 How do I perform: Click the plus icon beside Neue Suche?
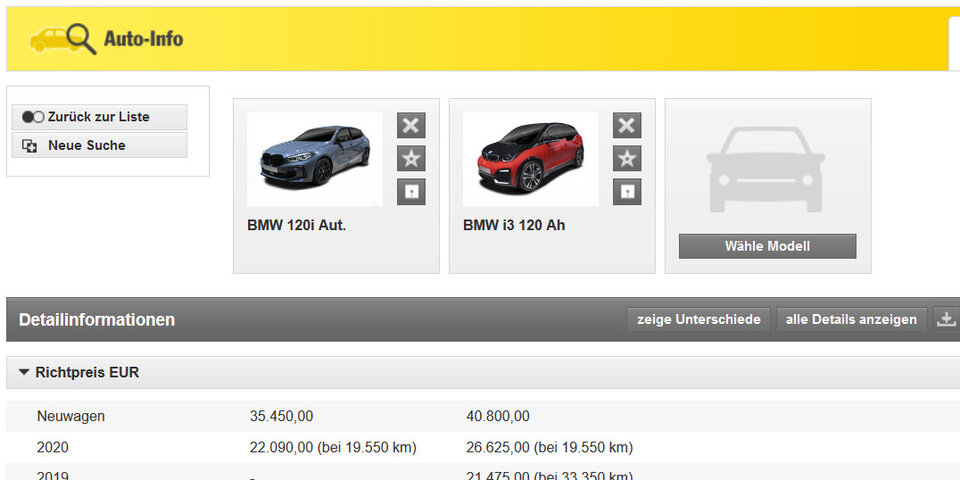click(x=29, y=146)
